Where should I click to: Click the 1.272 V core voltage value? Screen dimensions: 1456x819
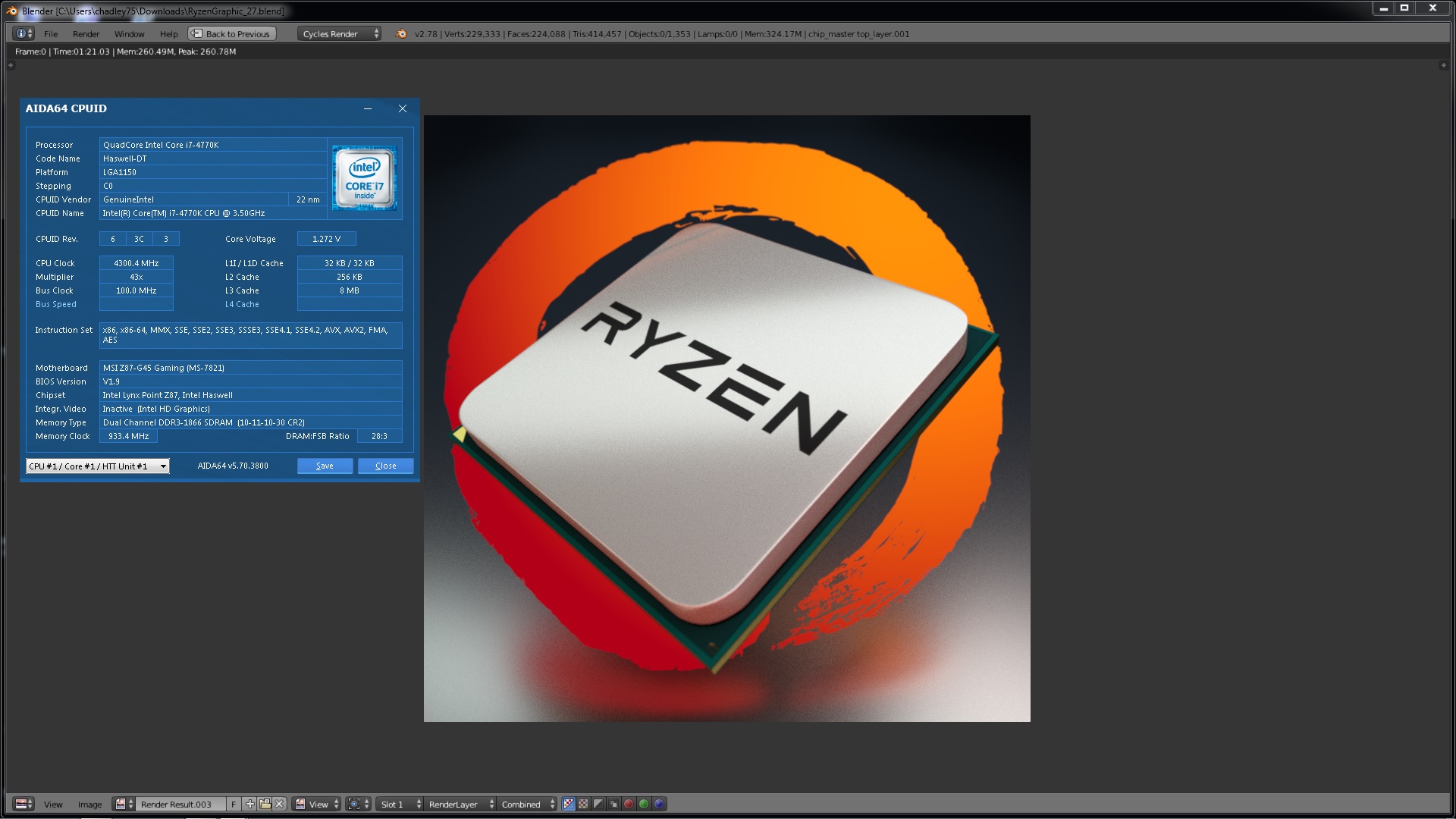pyautogui.click(x=326, y=239)
